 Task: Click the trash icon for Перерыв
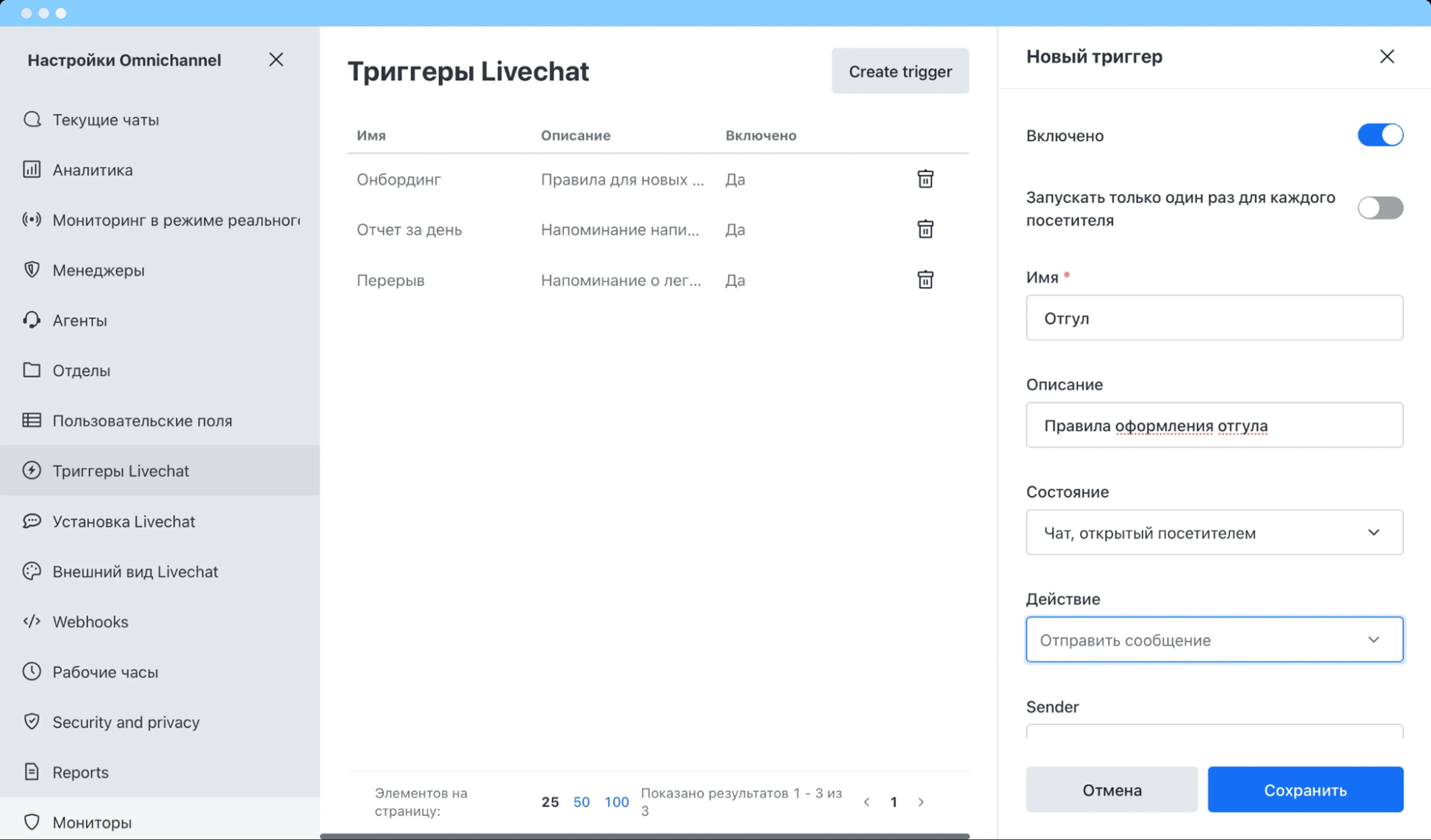pyautogui.click(x=925, y=280)
